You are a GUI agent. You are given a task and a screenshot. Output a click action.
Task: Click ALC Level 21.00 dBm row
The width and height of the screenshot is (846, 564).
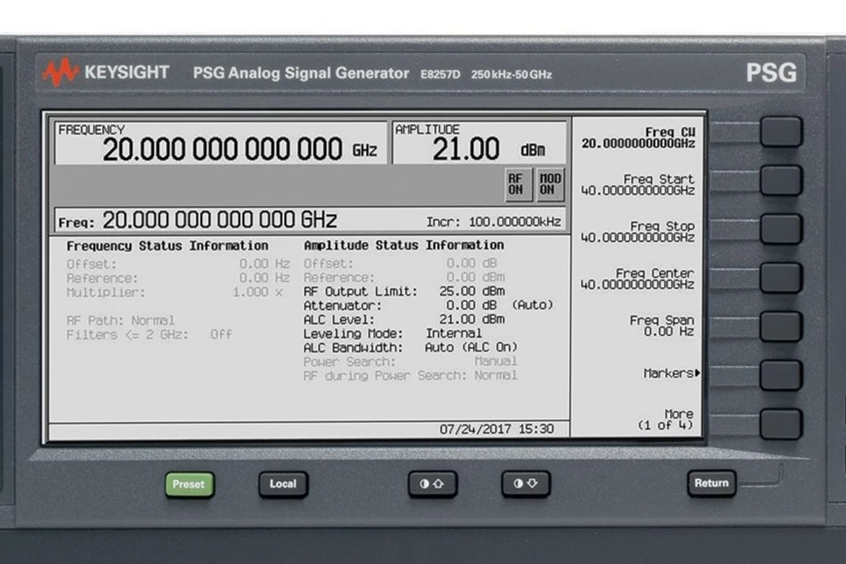coord(404,320)
